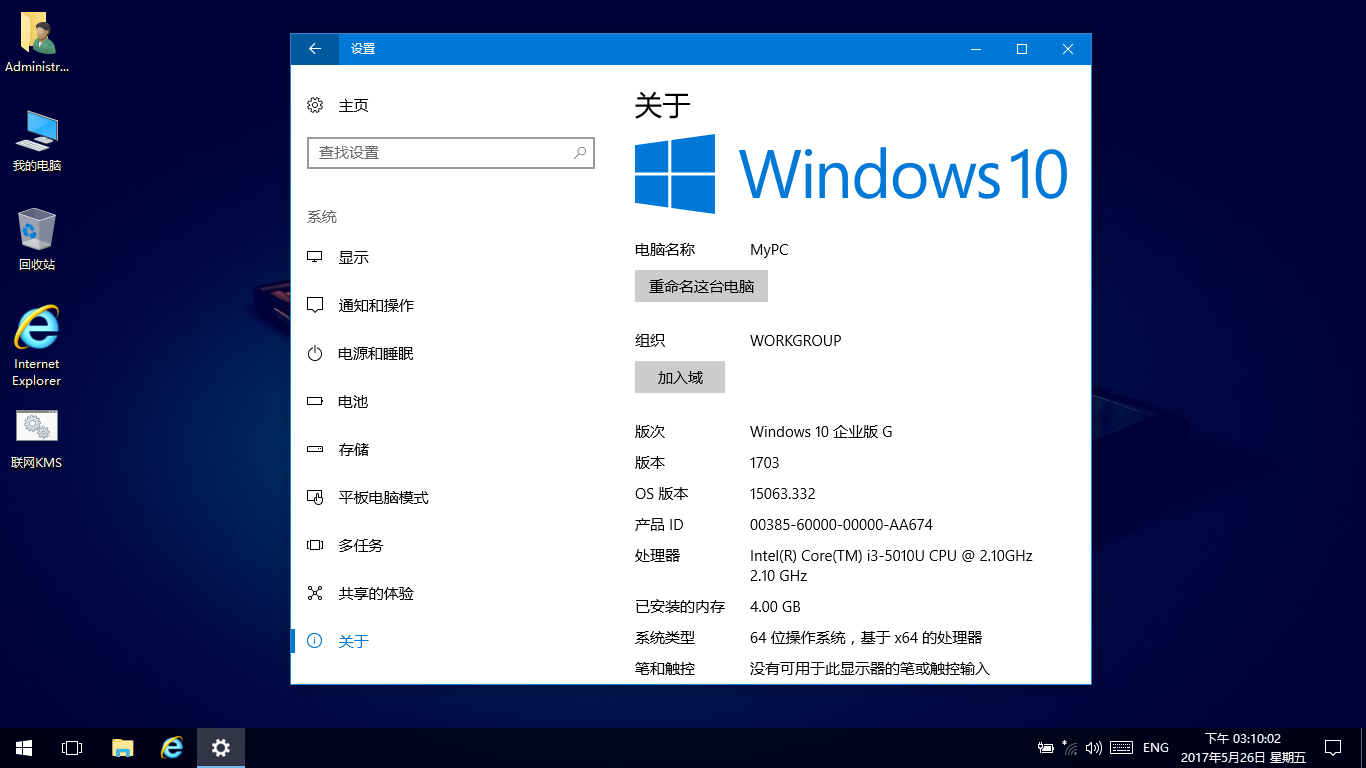Open File Explorer from the taskbar
This screenshot has height=768, width=1366.
(x=122, y=748)
